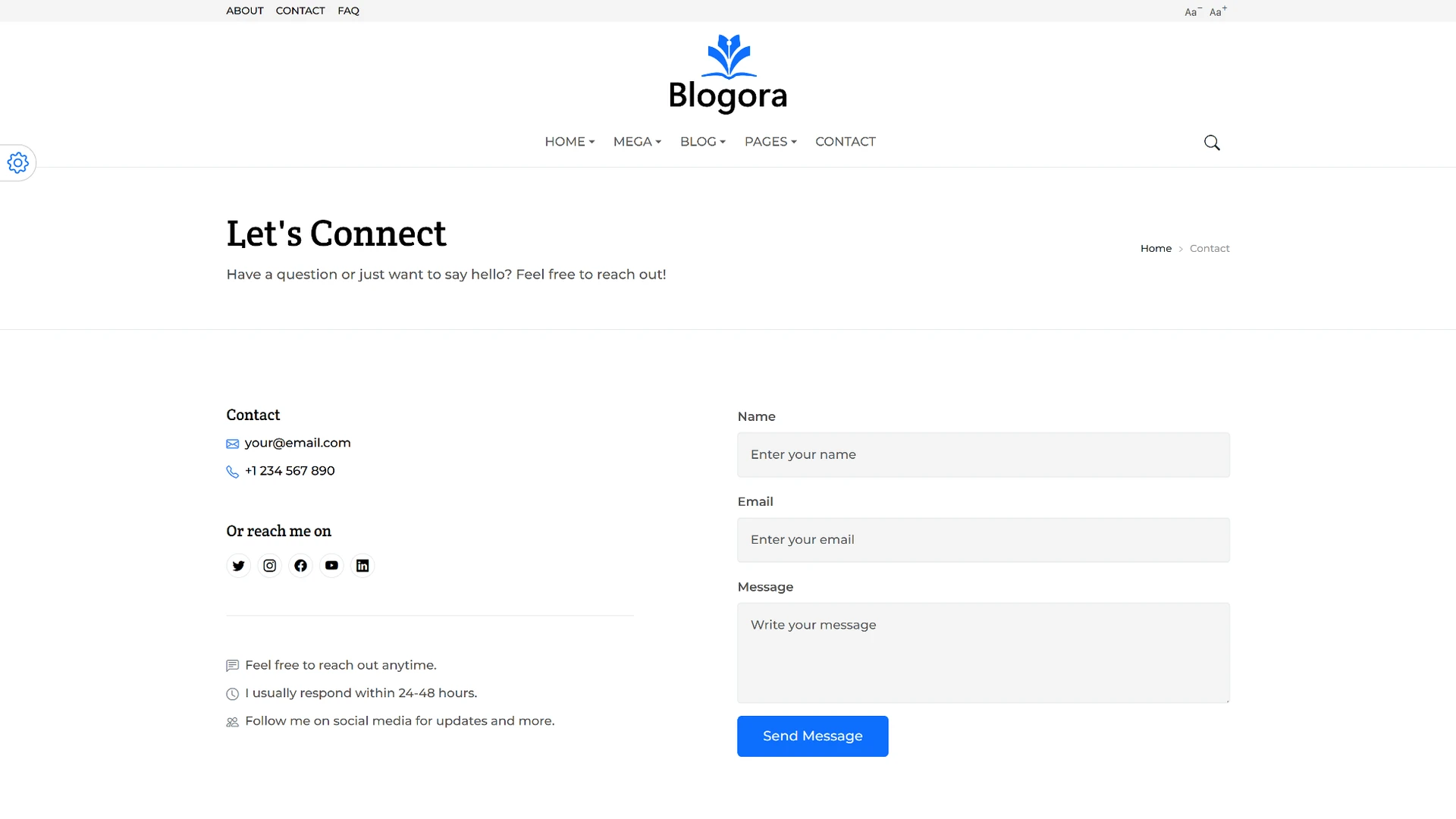The image size is (1456, 819).
Task: Open the Facebook profile icon
Action: coord(301,566)
